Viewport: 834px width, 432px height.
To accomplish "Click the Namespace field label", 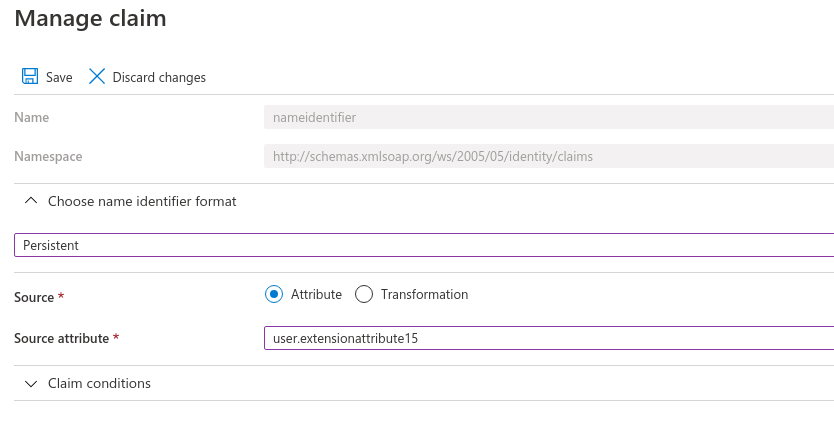I will tap(48, 156).
